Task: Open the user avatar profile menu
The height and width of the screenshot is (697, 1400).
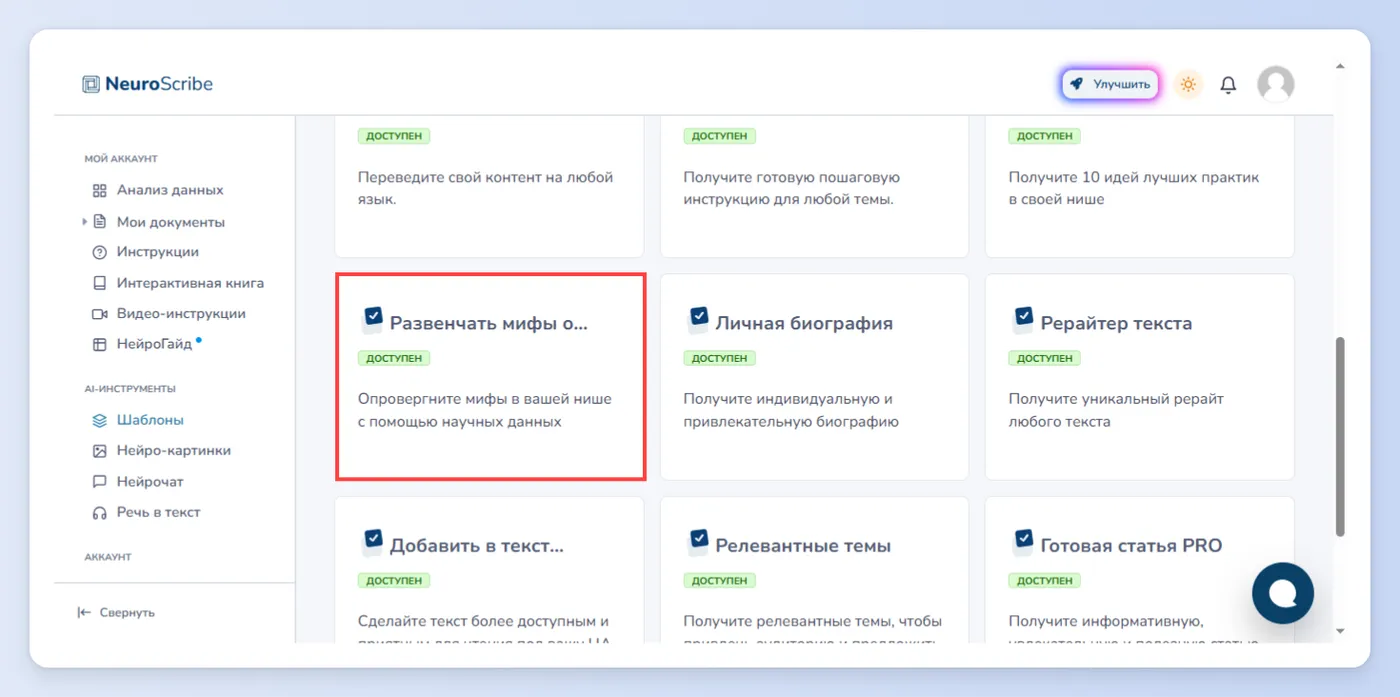Action: click(x=1275, y=84)
